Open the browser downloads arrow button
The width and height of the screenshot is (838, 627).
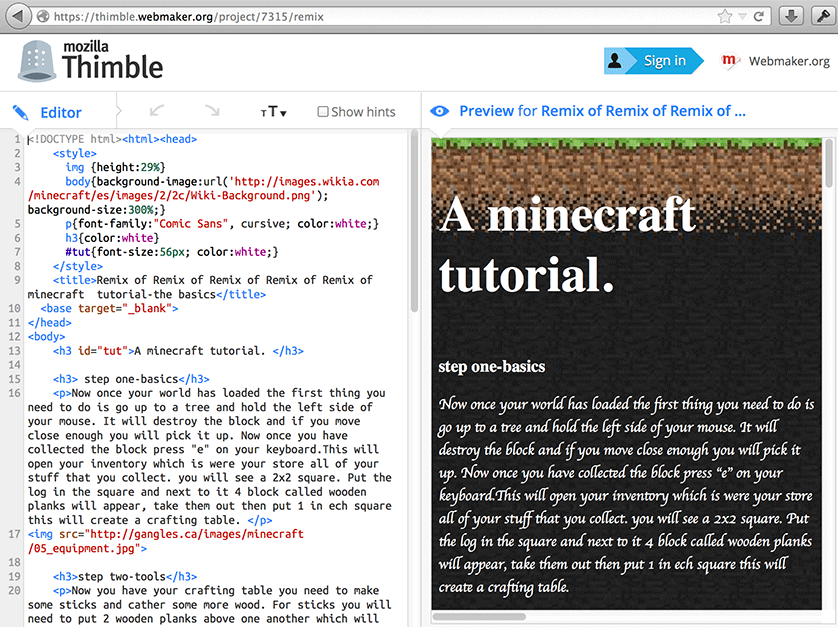[x=791, y=16]
